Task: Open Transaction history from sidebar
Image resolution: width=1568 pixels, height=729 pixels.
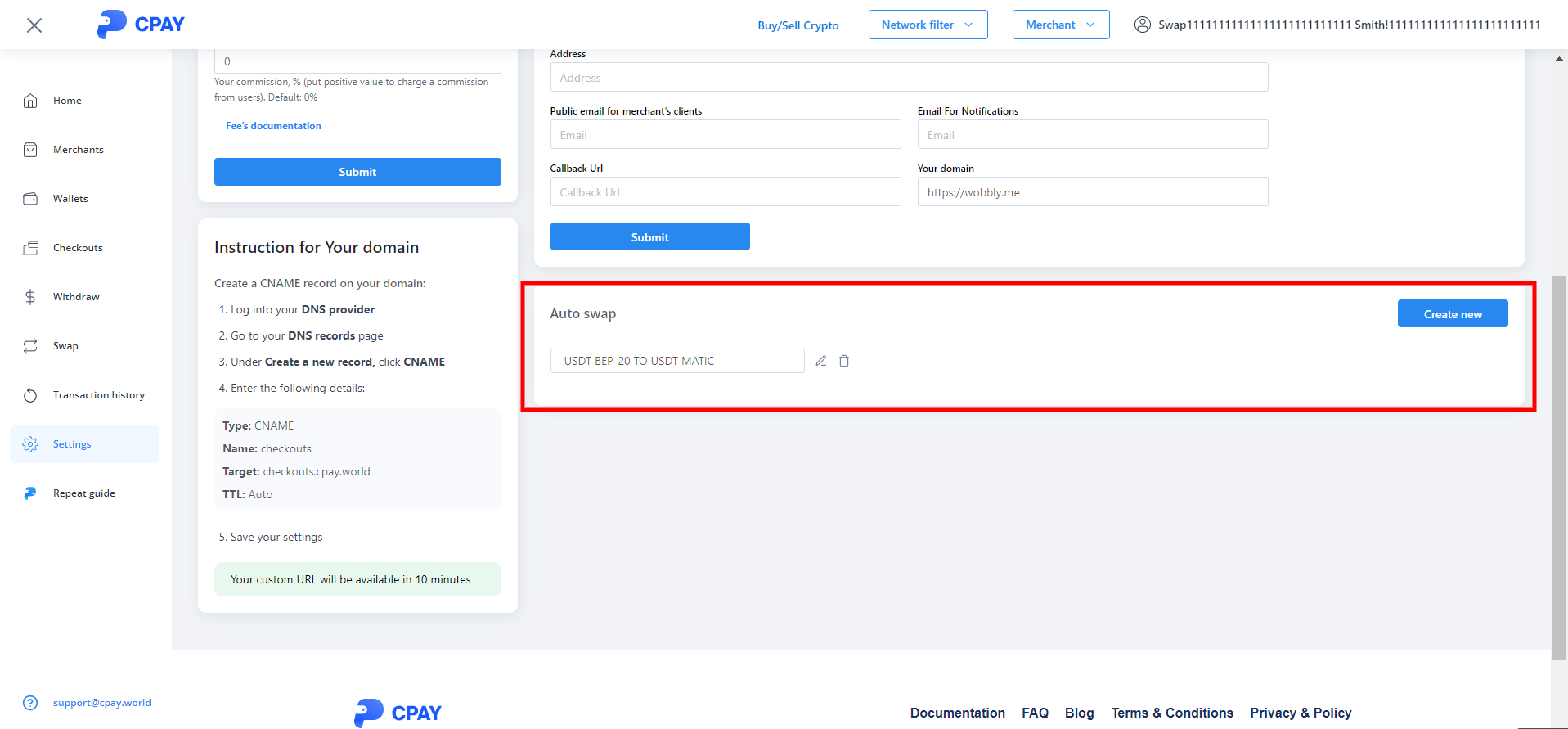Action: 98,395
